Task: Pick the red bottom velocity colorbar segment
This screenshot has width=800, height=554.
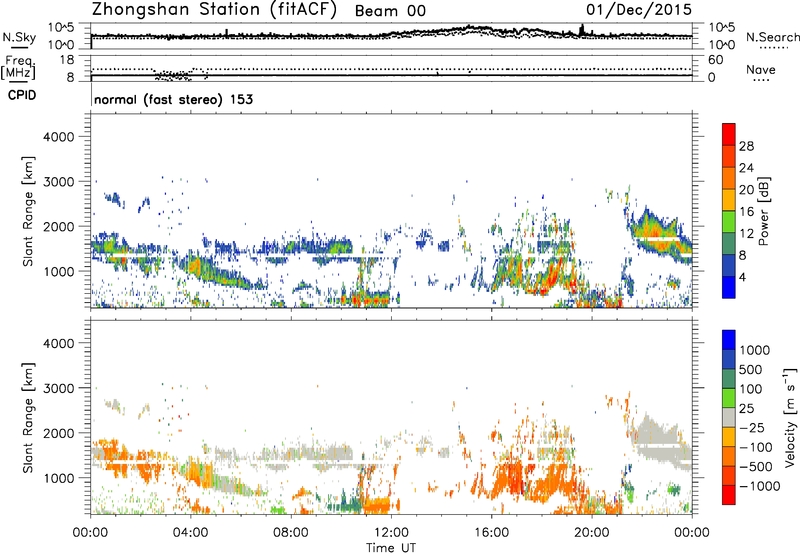Action: click(729, 495)
